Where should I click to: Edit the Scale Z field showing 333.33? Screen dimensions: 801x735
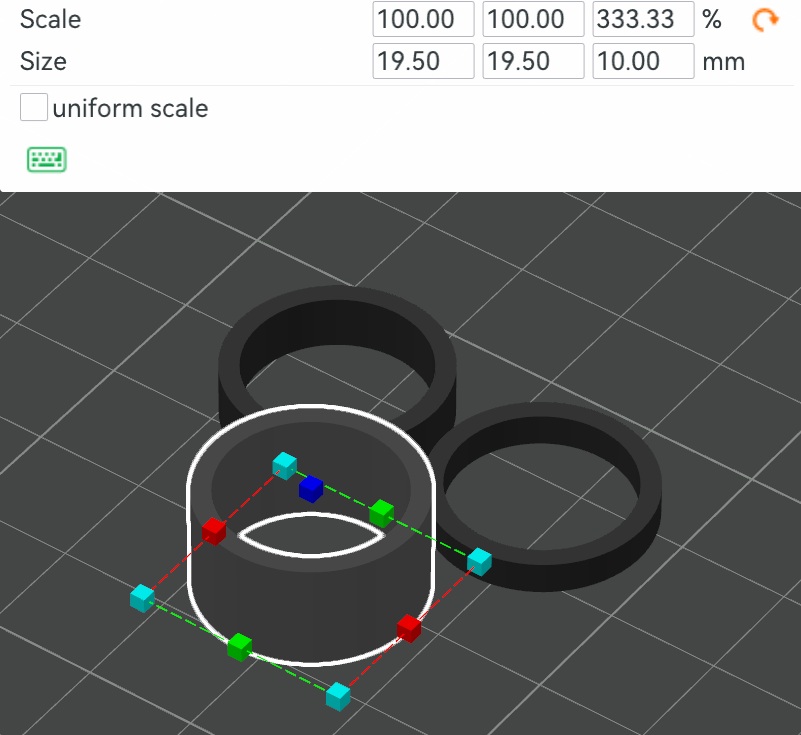(643, 19)
